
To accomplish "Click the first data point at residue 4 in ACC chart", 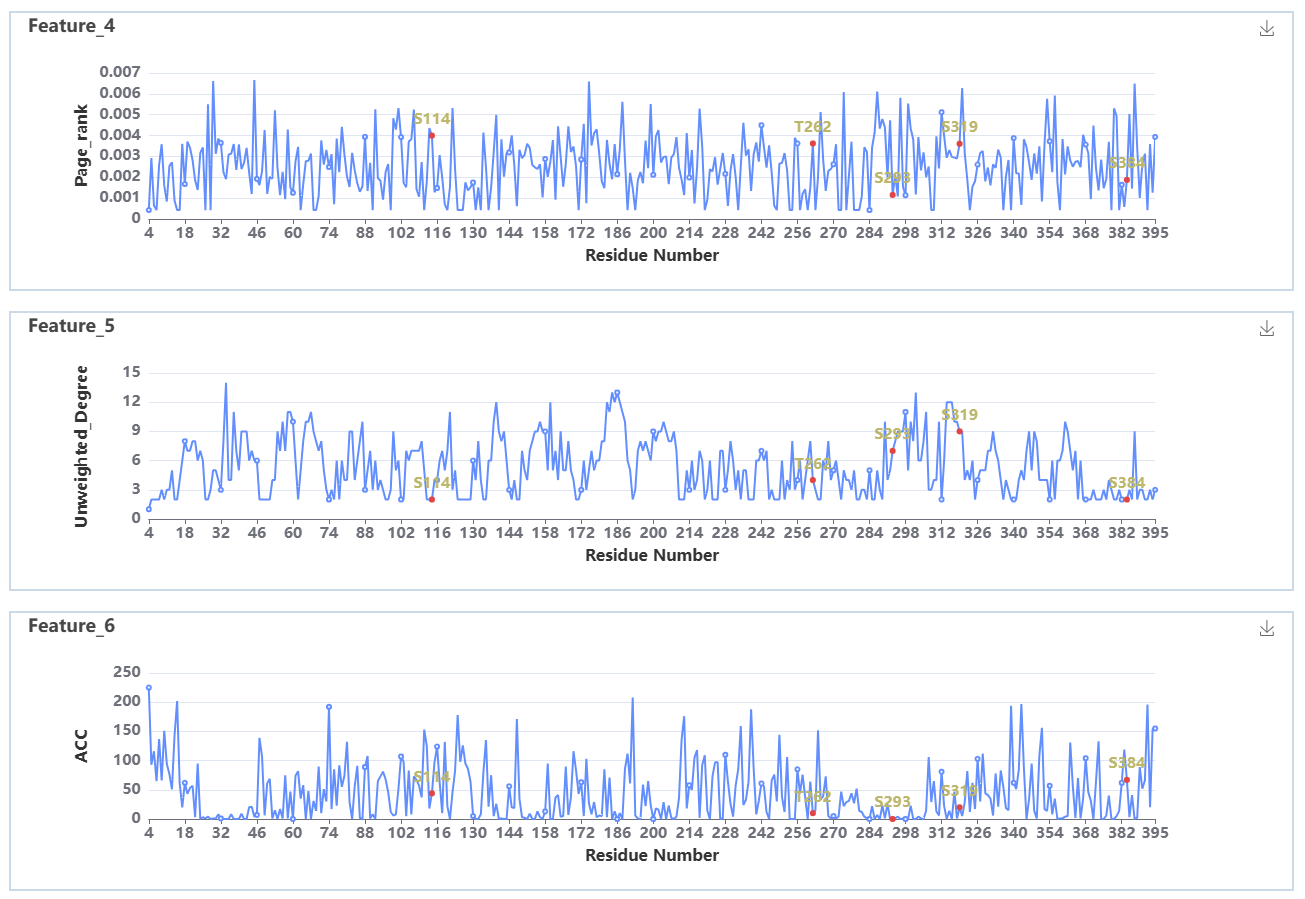I will pos(149,688).
